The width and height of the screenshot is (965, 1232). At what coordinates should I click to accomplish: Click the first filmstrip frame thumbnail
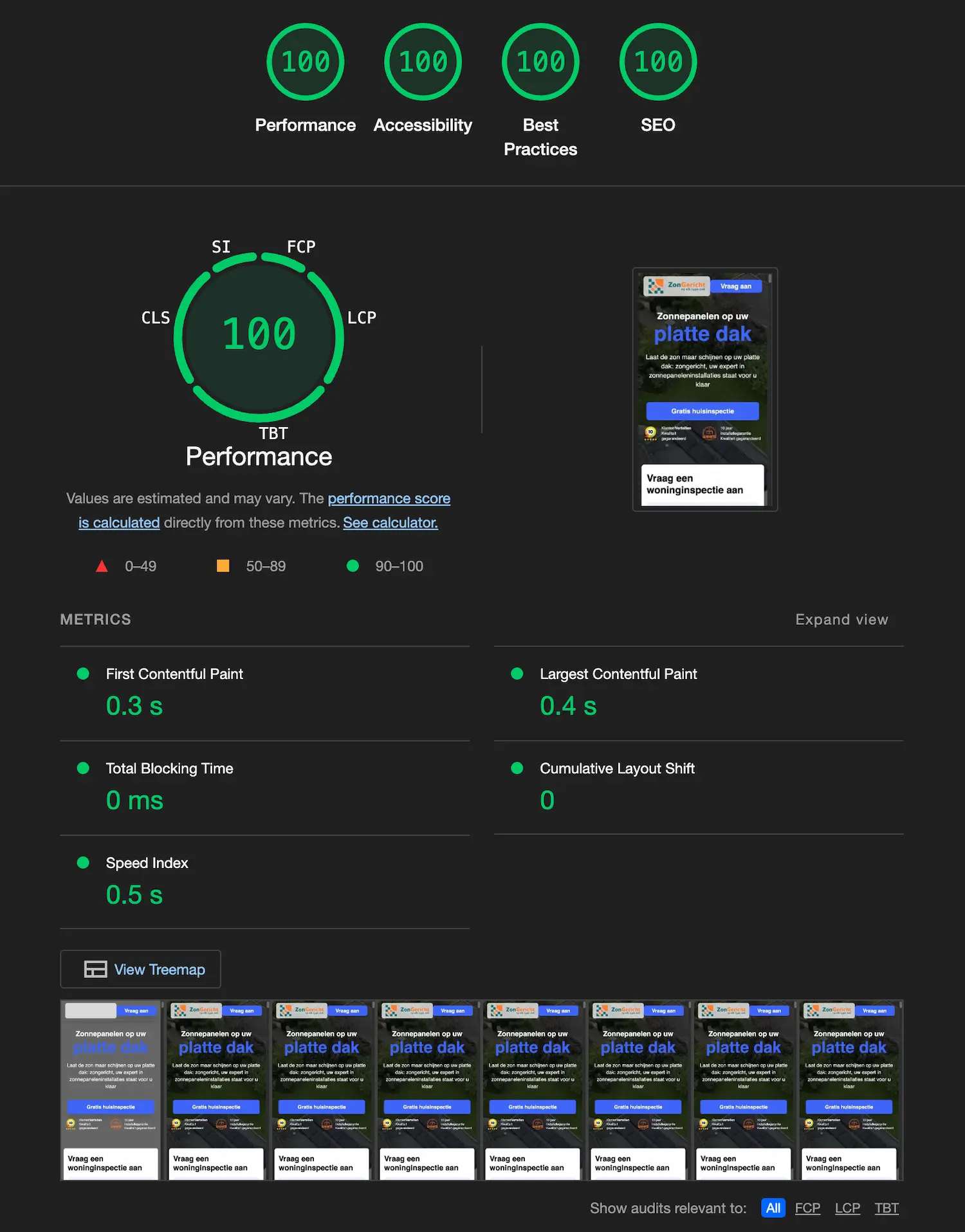(x=111, y=1090)
